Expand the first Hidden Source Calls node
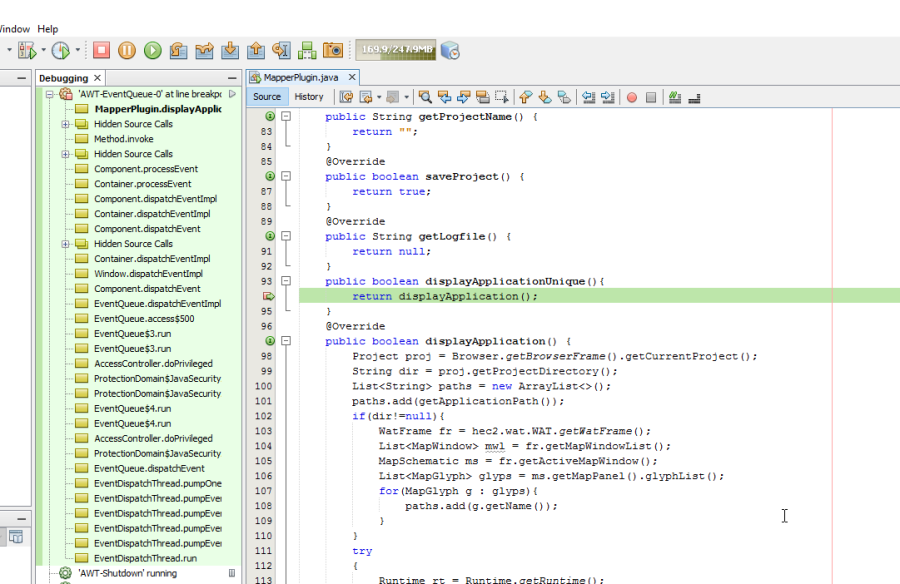Viewport: 900px width, 584px height. [65, 124]
